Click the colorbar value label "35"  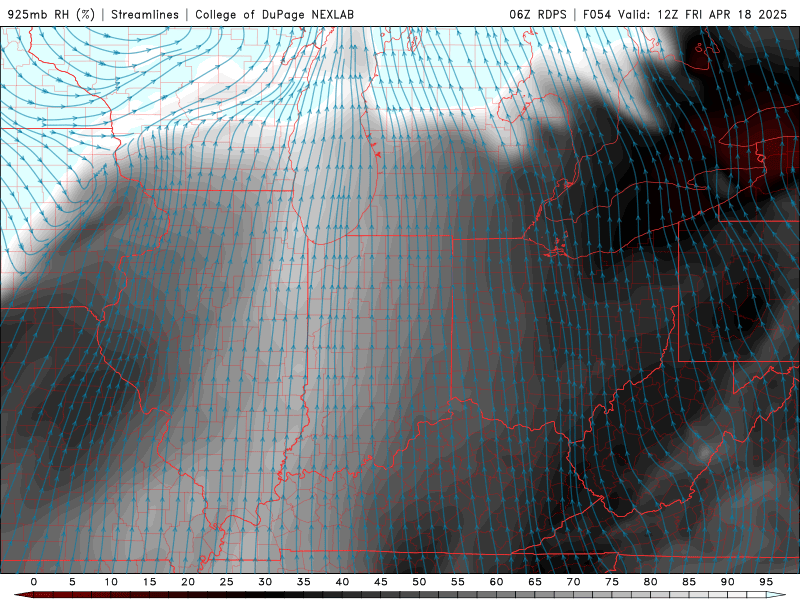click(x=304, y=582)
